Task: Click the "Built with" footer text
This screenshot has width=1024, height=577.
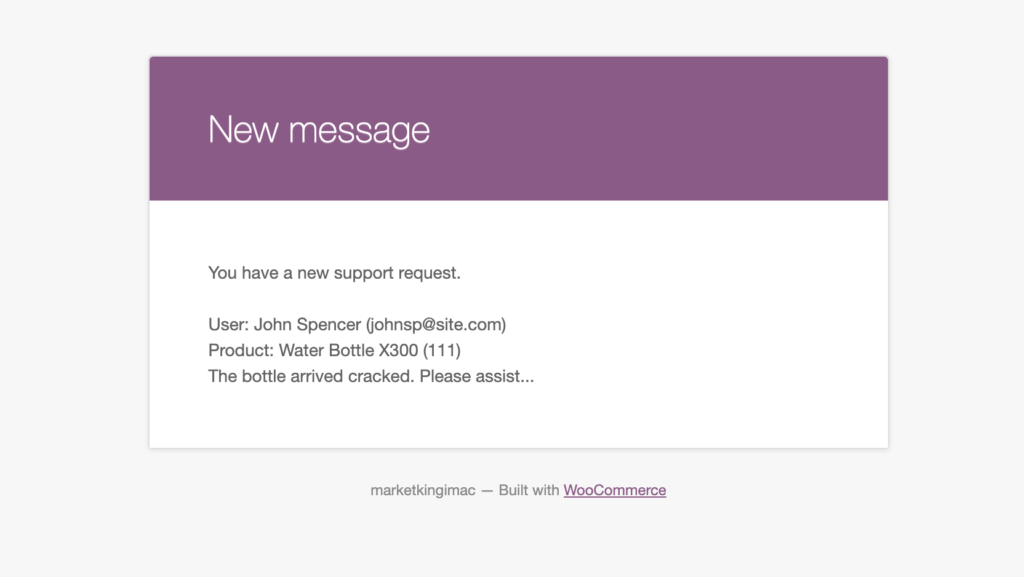Action: pyautogui.click(x=529, y=490)
